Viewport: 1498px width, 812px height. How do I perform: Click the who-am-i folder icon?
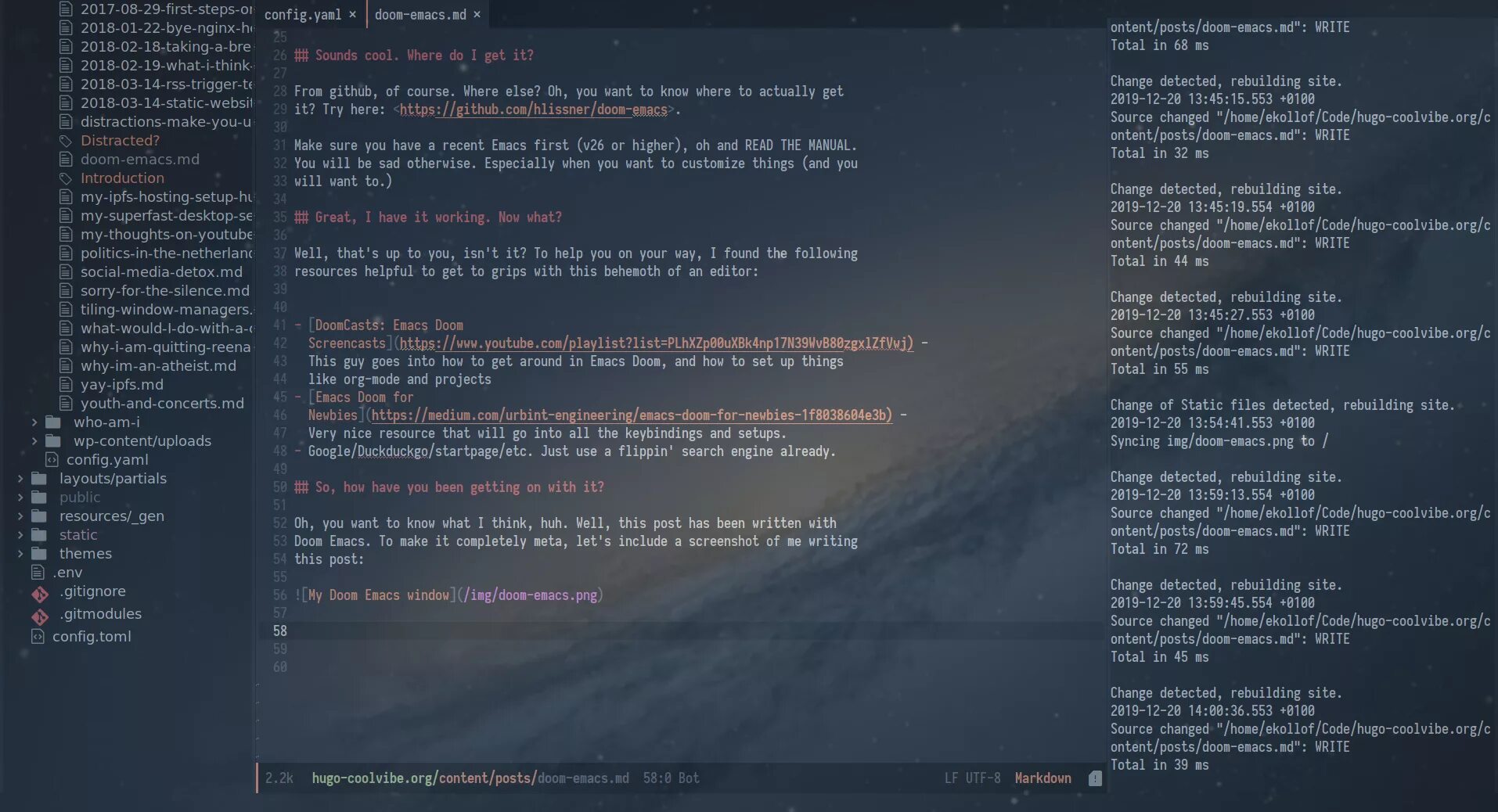tap(53, 422)
